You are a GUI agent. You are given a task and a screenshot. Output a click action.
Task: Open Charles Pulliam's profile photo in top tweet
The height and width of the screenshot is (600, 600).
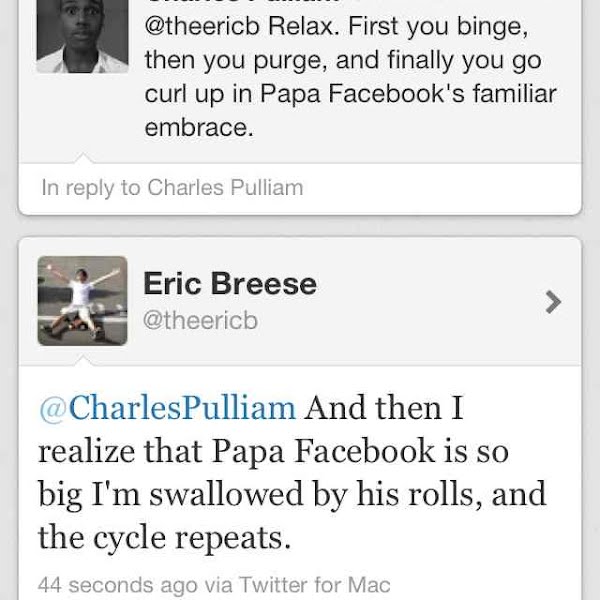click(x=82, y=35)
